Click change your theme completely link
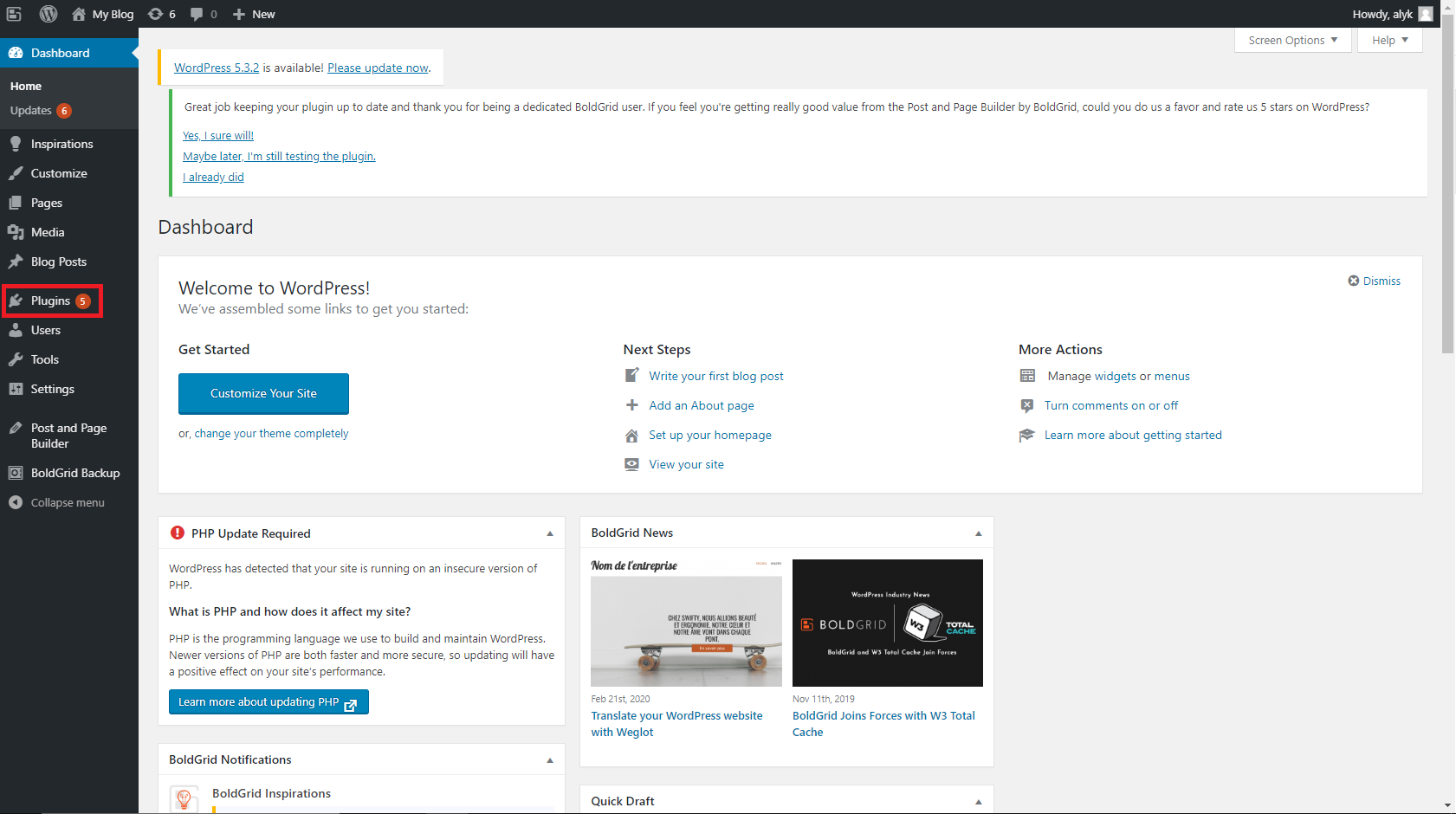 pos(271,434)
